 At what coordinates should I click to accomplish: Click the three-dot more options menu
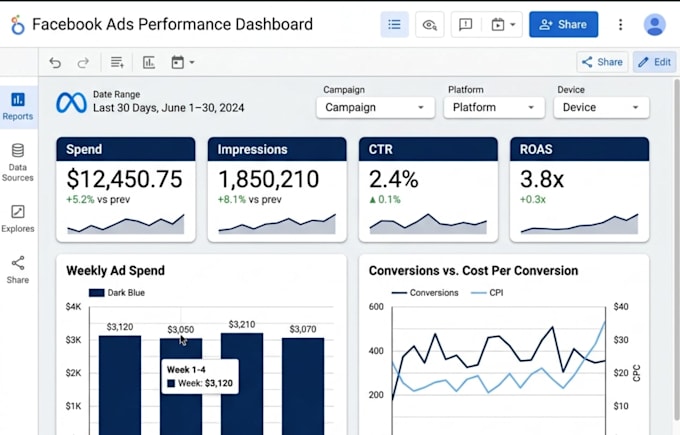[621, 25]
